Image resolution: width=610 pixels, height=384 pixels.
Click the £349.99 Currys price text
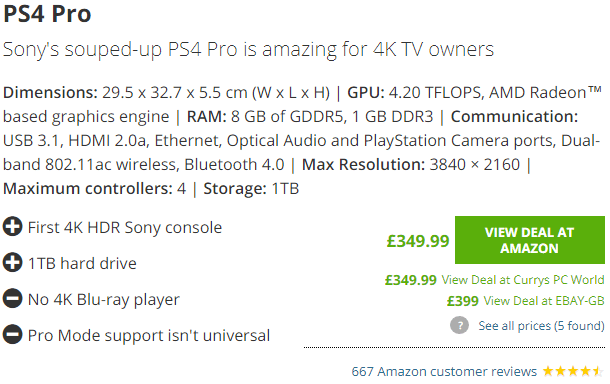[x=411, y=280]
